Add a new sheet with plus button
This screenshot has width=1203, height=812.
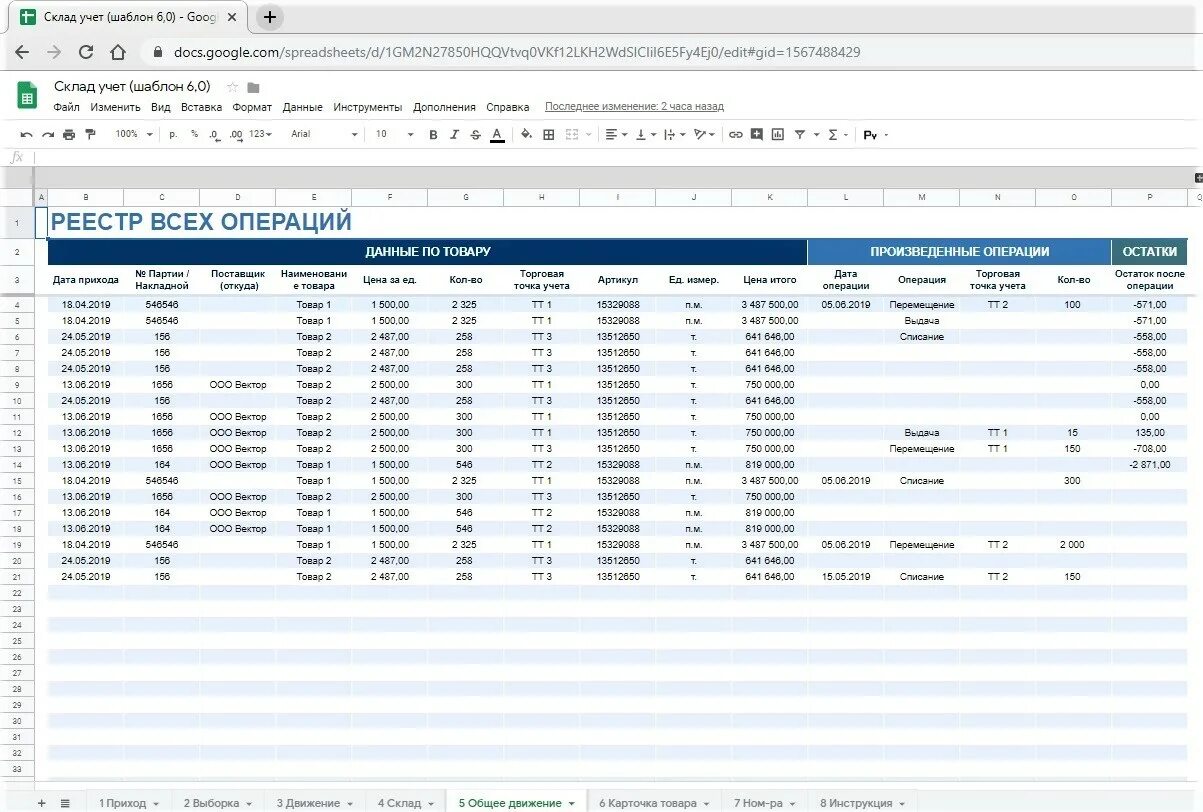pos(41,803)
